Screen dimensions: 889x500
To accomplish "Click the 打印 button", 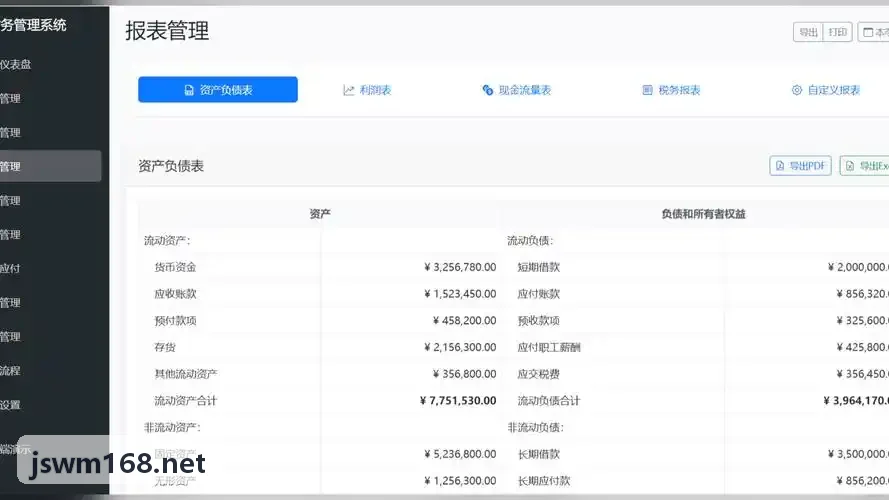I will tap(837, 32).
